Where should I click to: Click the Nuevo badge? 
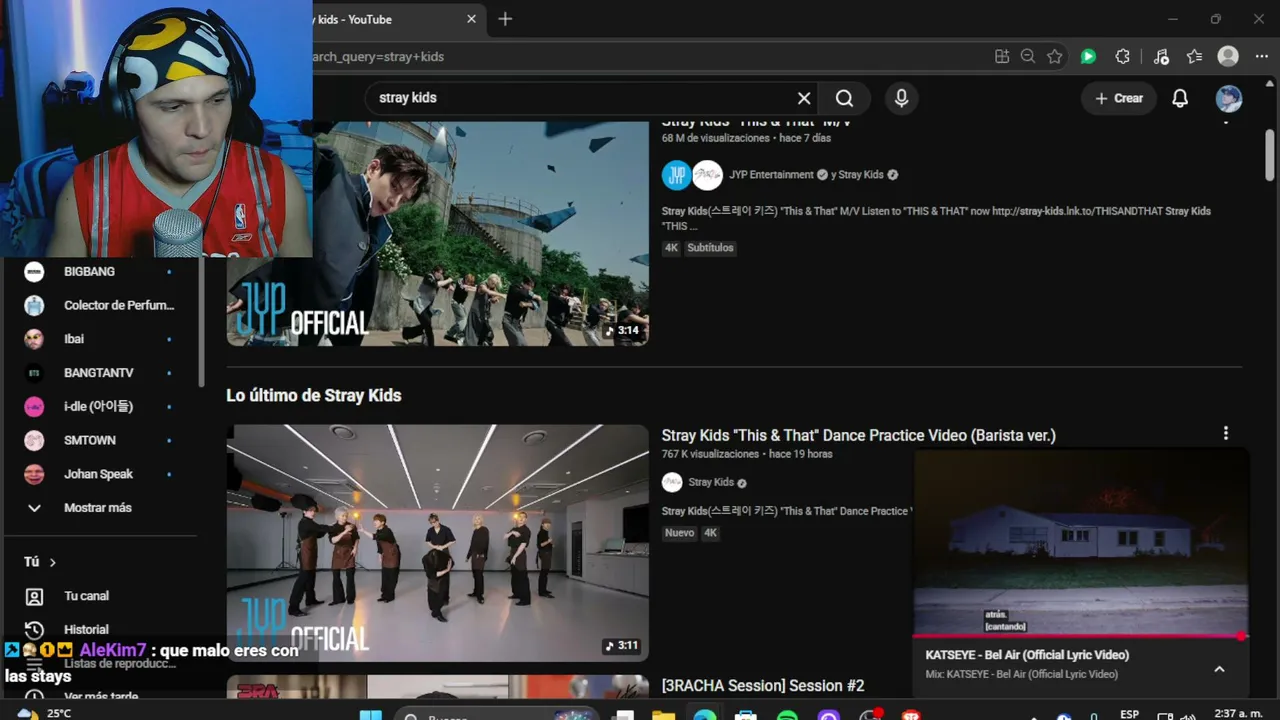point(679,533)
